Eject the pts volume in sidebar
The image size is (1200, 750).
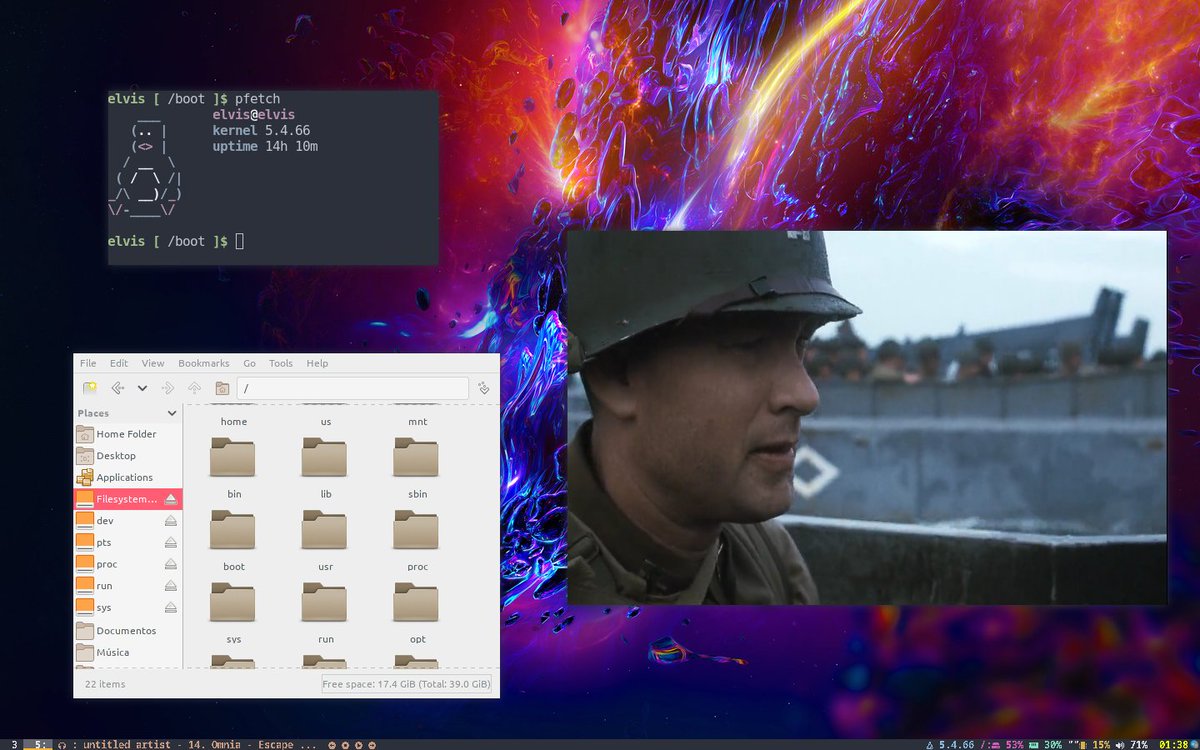click(x=171, y=542)
